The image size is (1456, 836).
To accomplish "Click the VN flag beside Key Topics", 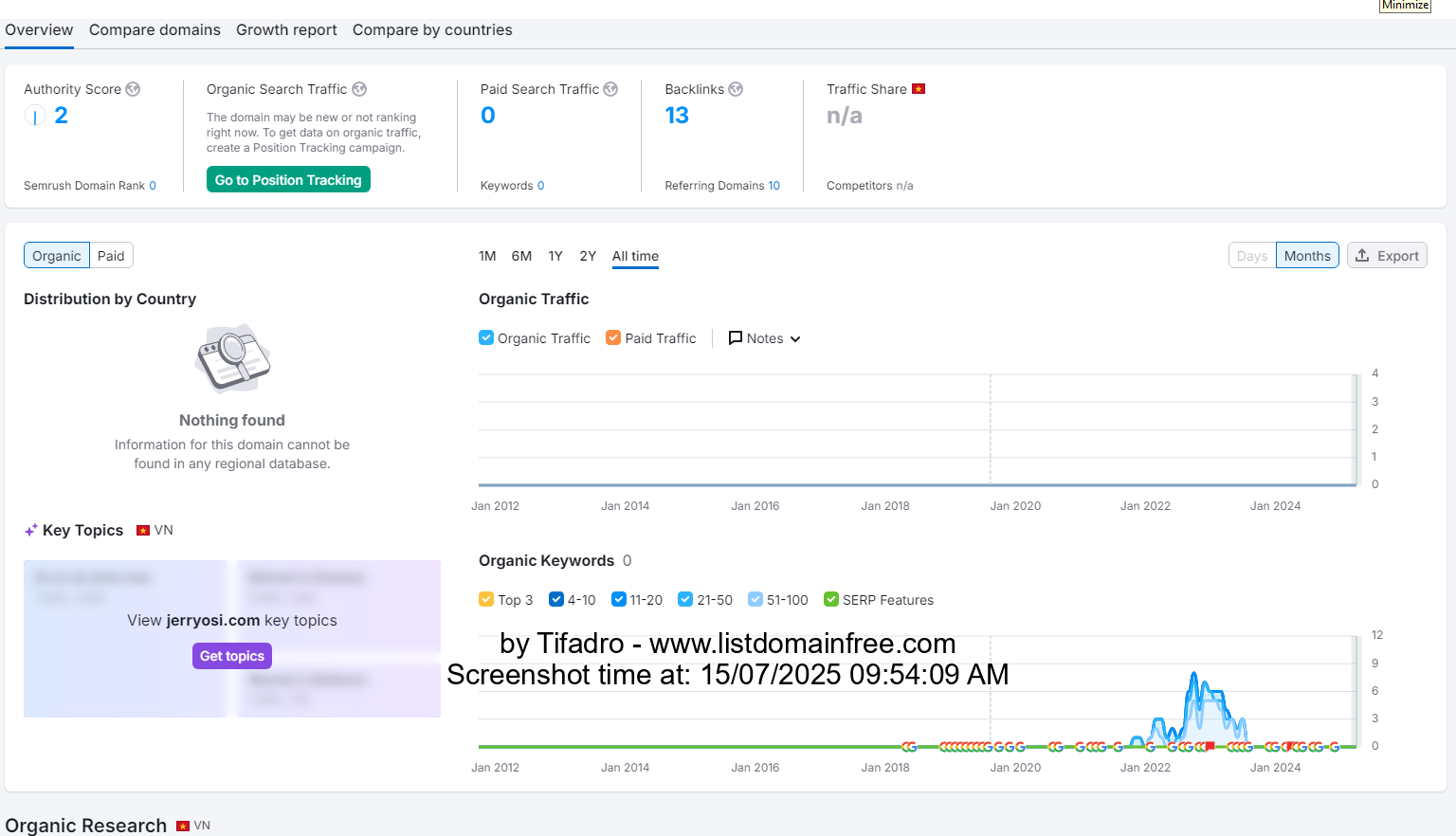I will (143, 531).
